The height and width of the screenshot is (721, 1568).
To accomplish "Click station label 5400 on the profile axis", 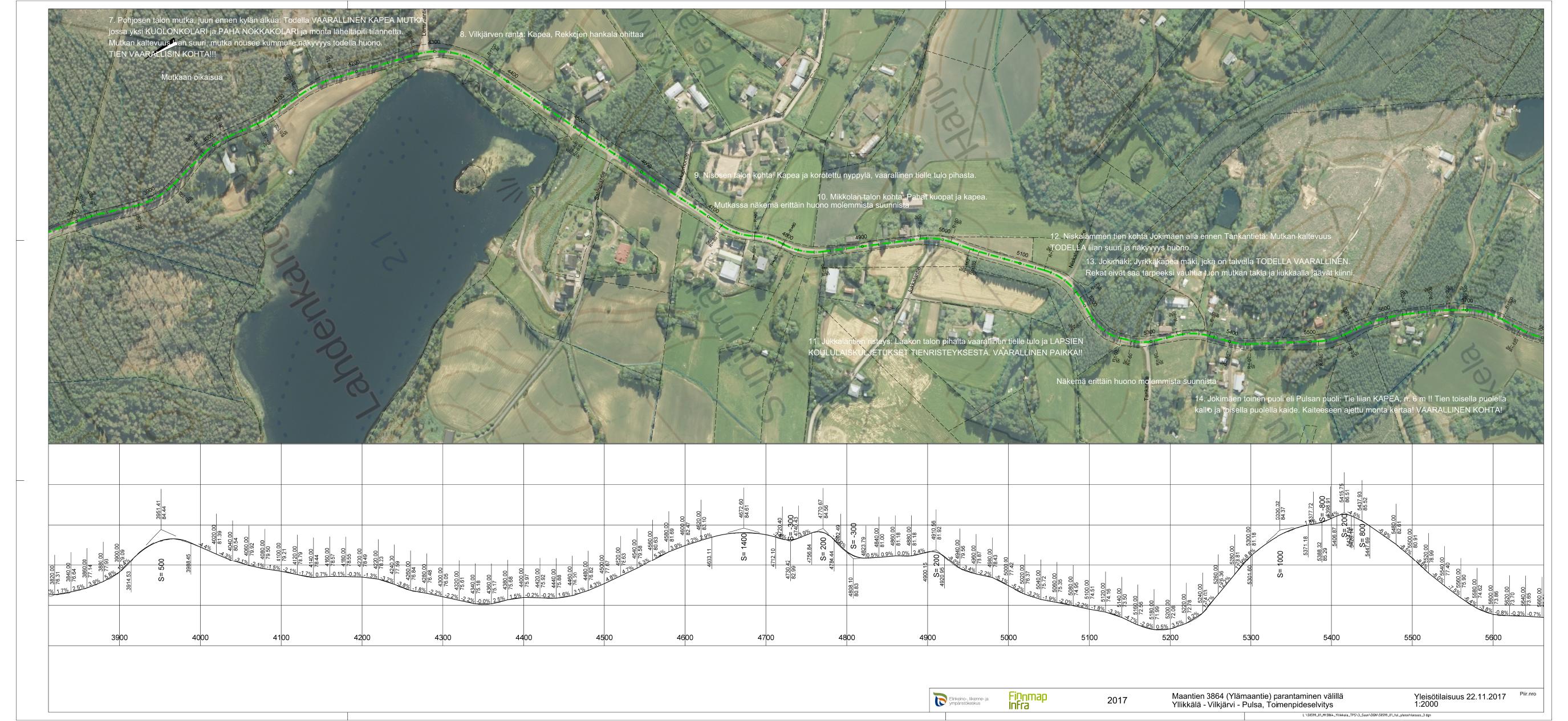I will pyautogui.click(x=1332, y=638).
